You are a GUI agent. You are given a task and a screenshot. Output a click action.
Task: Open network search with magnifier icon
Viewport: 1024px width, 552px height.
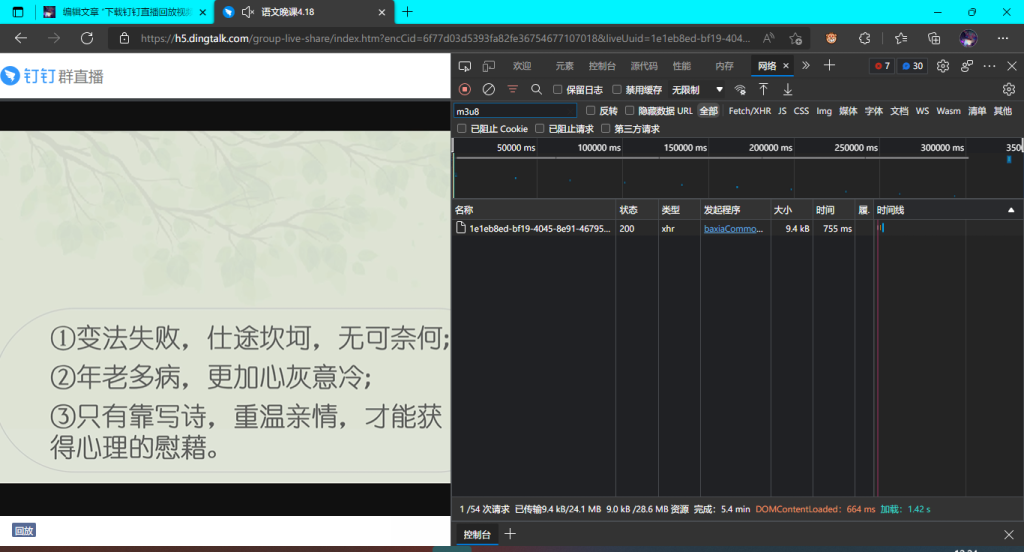click(536, 90)
